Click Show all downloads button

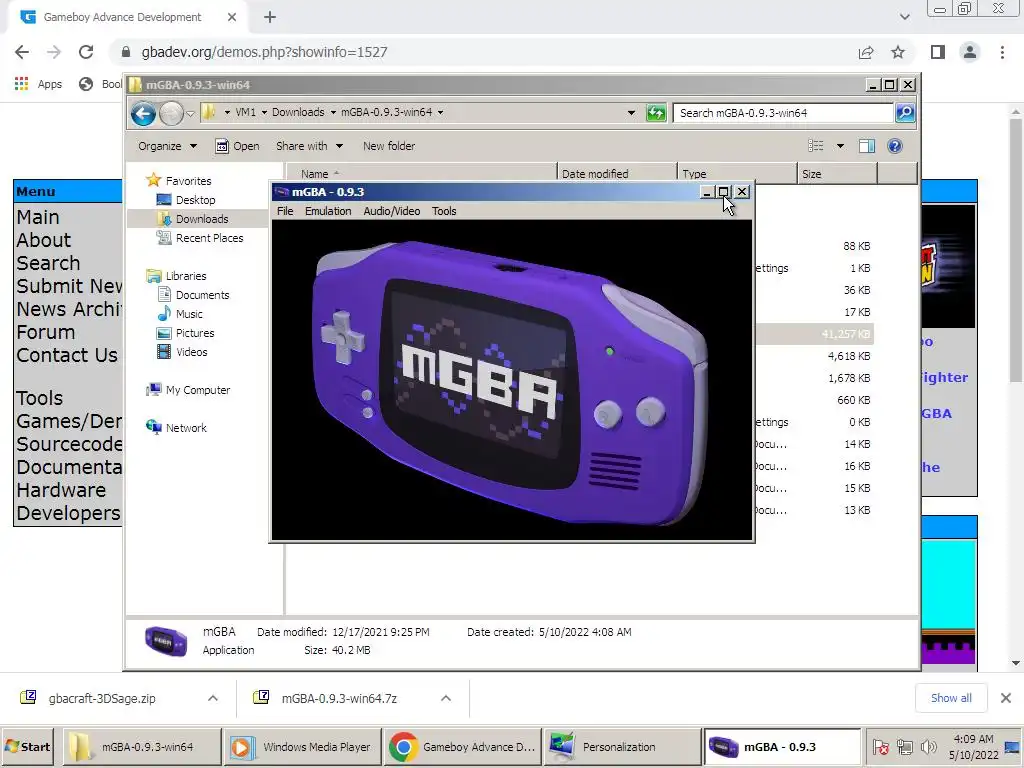point(951,698)
